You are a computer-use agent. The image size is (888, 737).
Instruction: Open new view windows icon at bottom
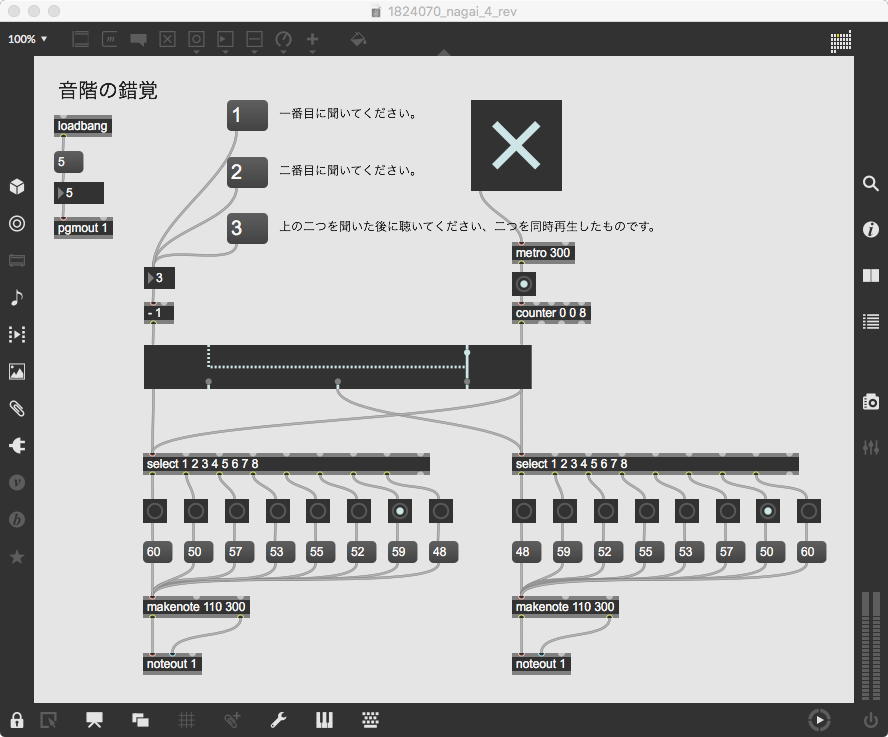pos(140,720)
